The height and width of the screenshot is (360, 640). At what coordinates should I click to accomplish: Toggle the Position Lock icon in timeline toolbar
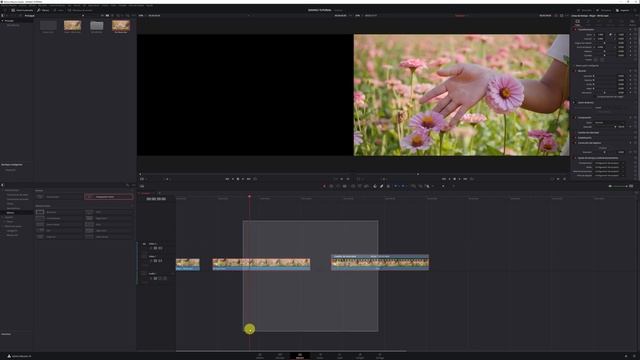point(388,186)
